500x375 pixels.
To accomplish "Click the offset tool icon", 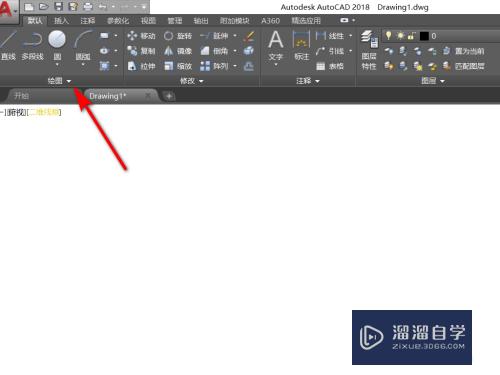I will click(x=249, y=66).
